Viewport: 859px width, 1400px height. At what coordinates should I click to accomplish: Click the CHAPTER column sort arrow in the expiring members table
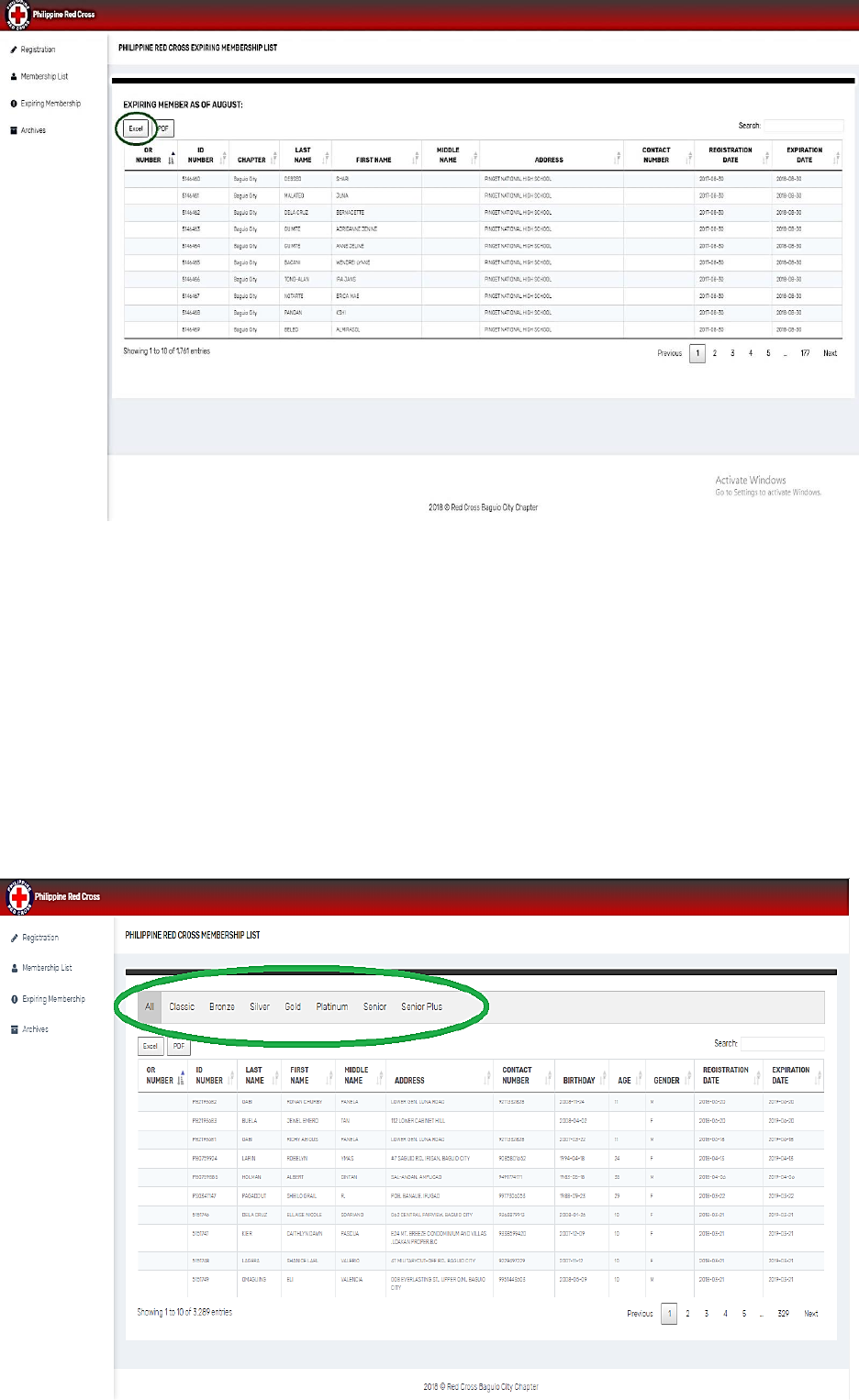click(x=273, y=159)
